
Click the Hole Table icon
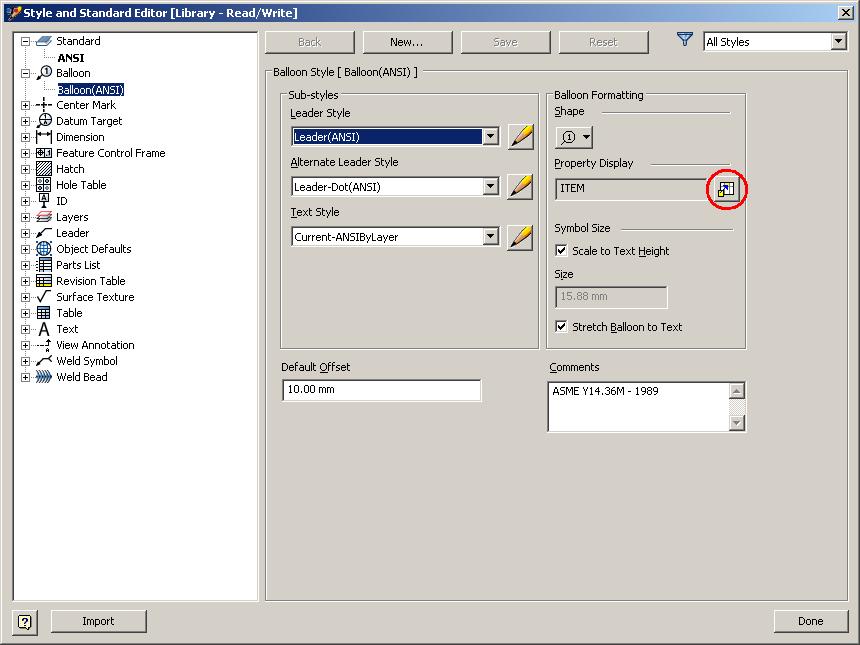[43, 185]
